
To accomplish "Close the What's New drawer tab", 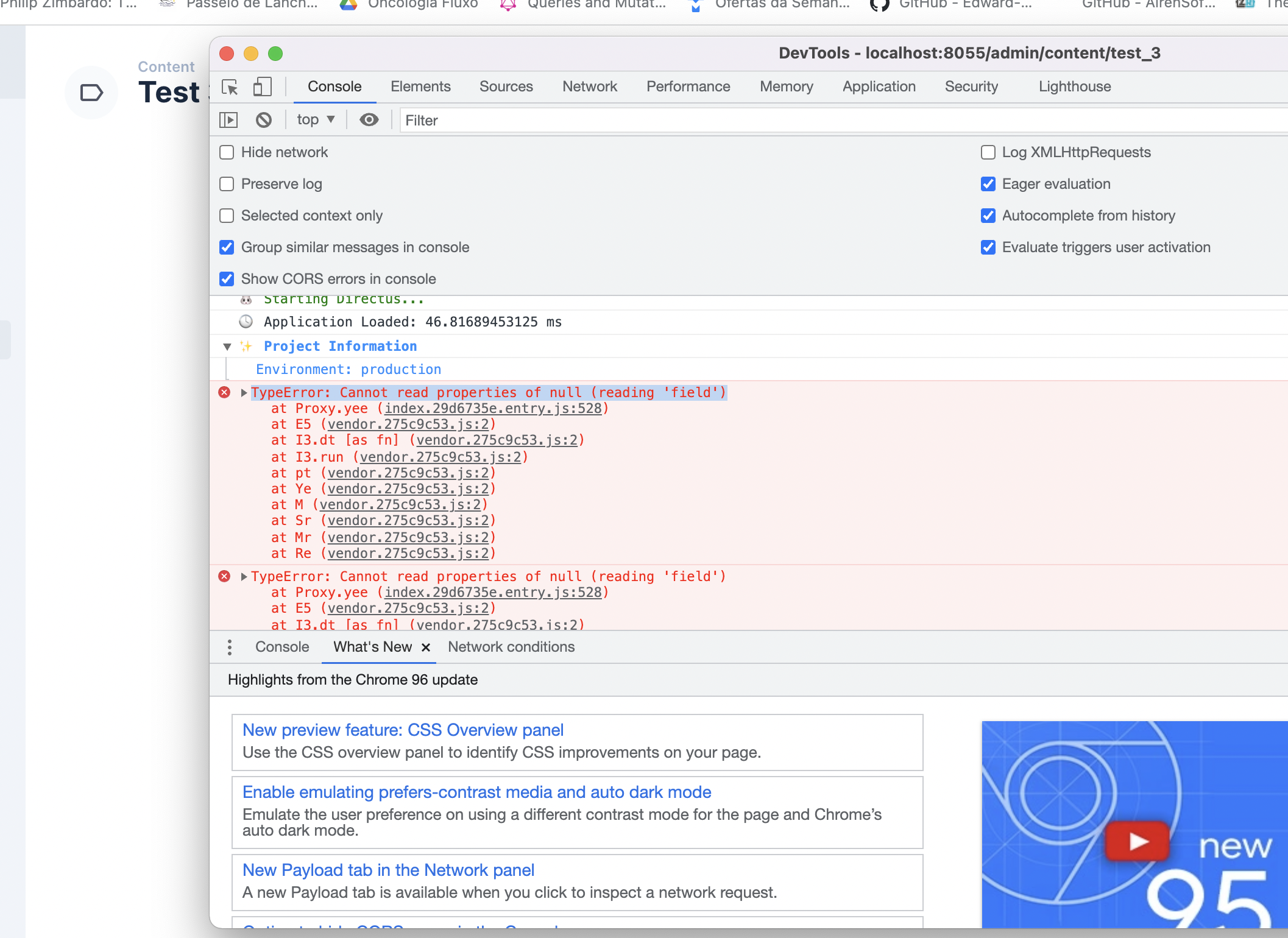I will pyautogui.click(x=426, y=647).
